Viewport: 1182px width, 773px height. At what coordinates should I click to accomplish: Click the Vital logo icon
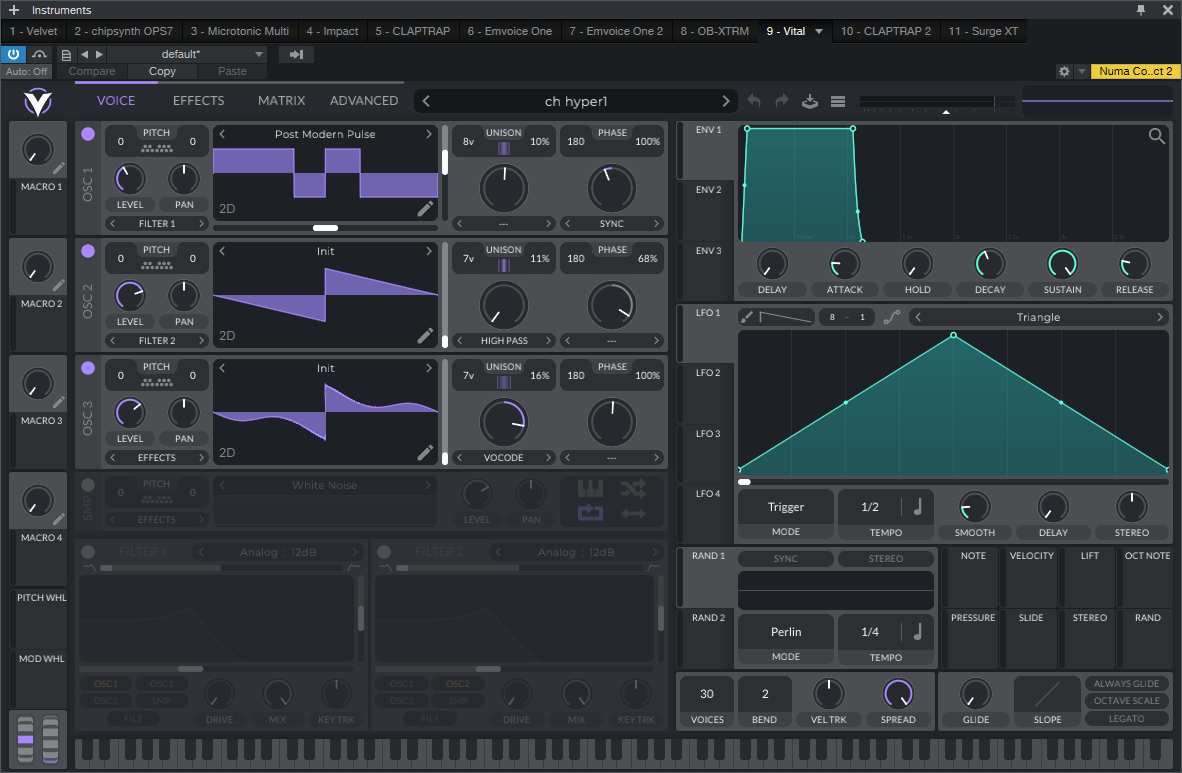(x=38, y=101)
